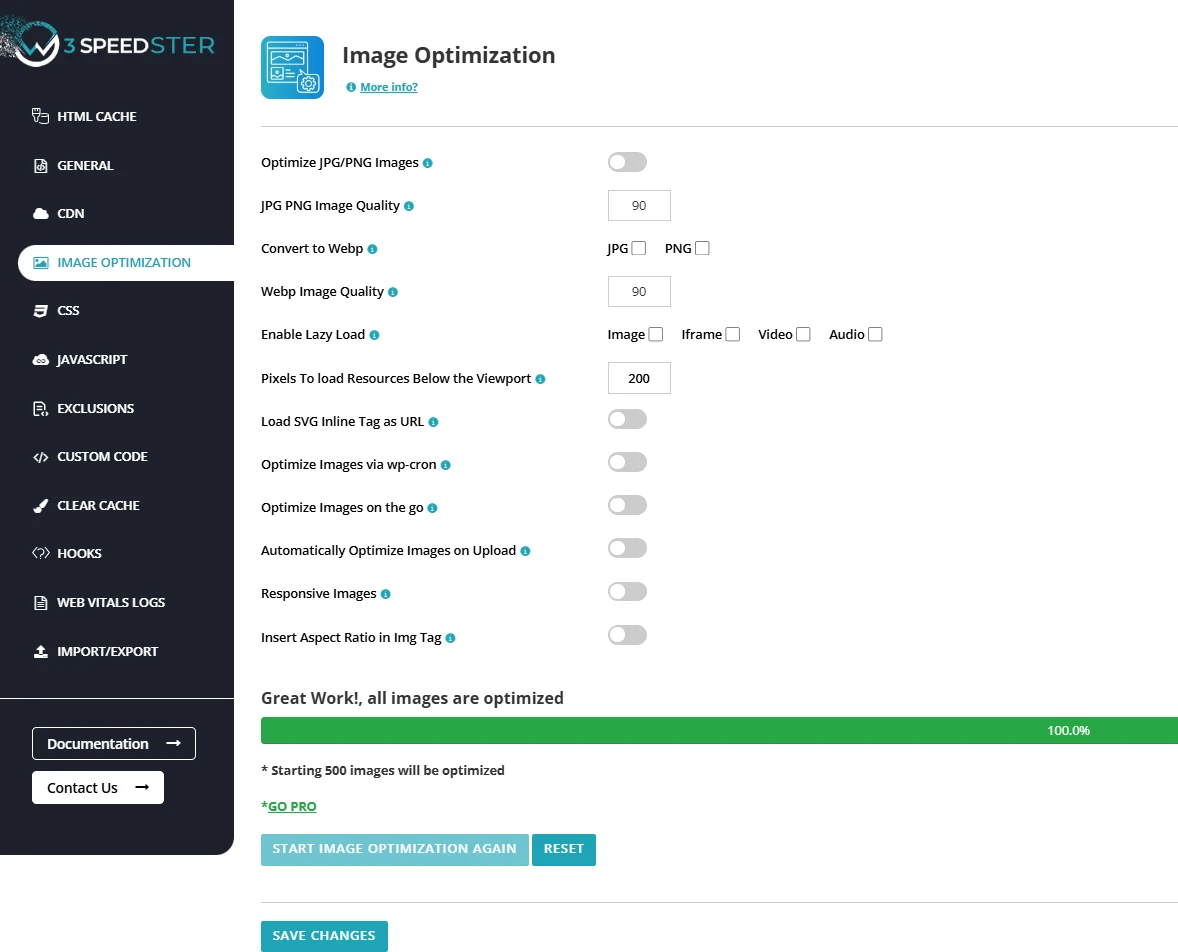Click the Clear Cache brush icon
Image resolution: width=1178 pixels, height=952 pixels.
40,506
